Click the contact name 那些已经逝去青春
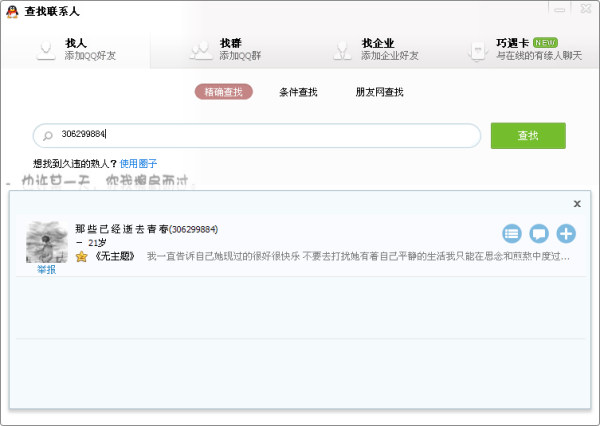This screenshot has width=600, height=426. tap(121, 229)
